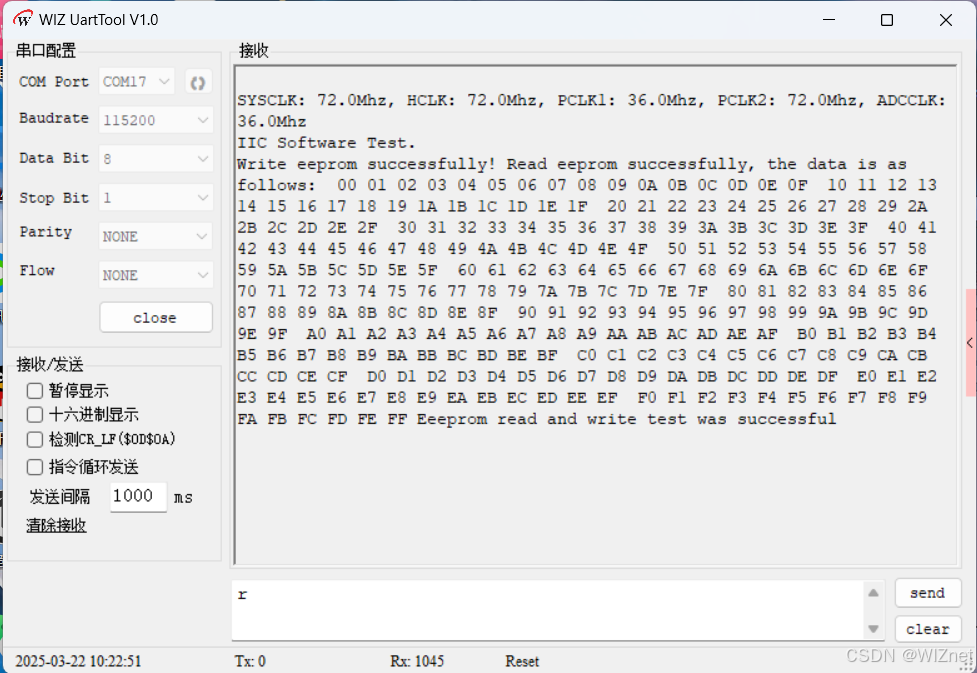The width and height of the screenshot is (977, 673).
Task: Click the send box scroll down arrow
Action: [x=874, y=629]
